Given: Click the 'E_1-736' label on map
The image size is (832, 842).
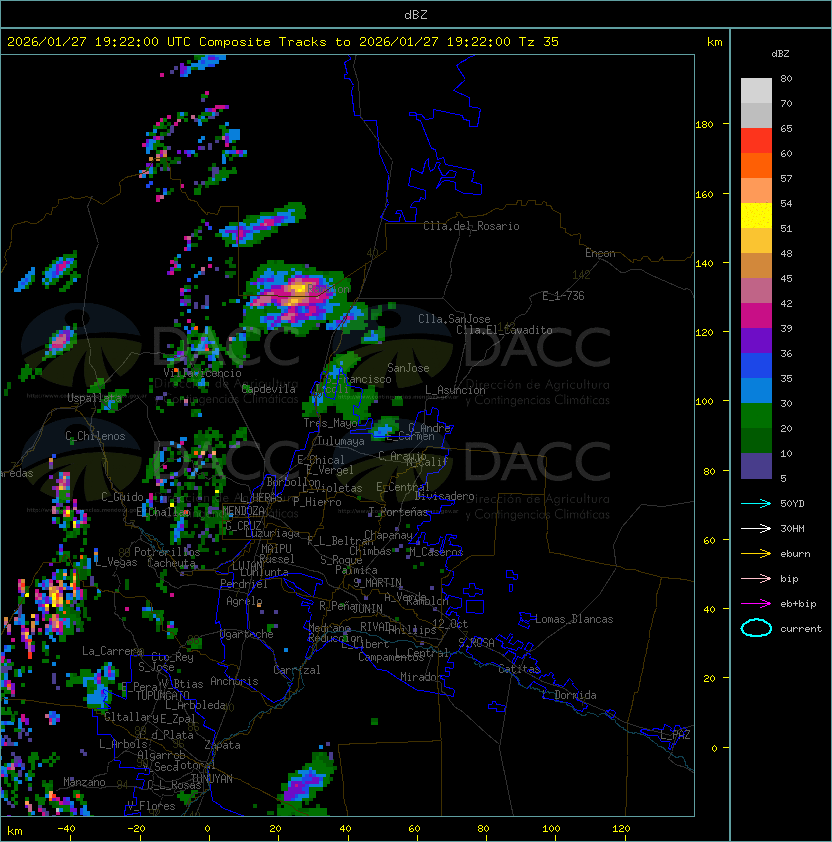Looking at the screenshot, I should [563, 296].
